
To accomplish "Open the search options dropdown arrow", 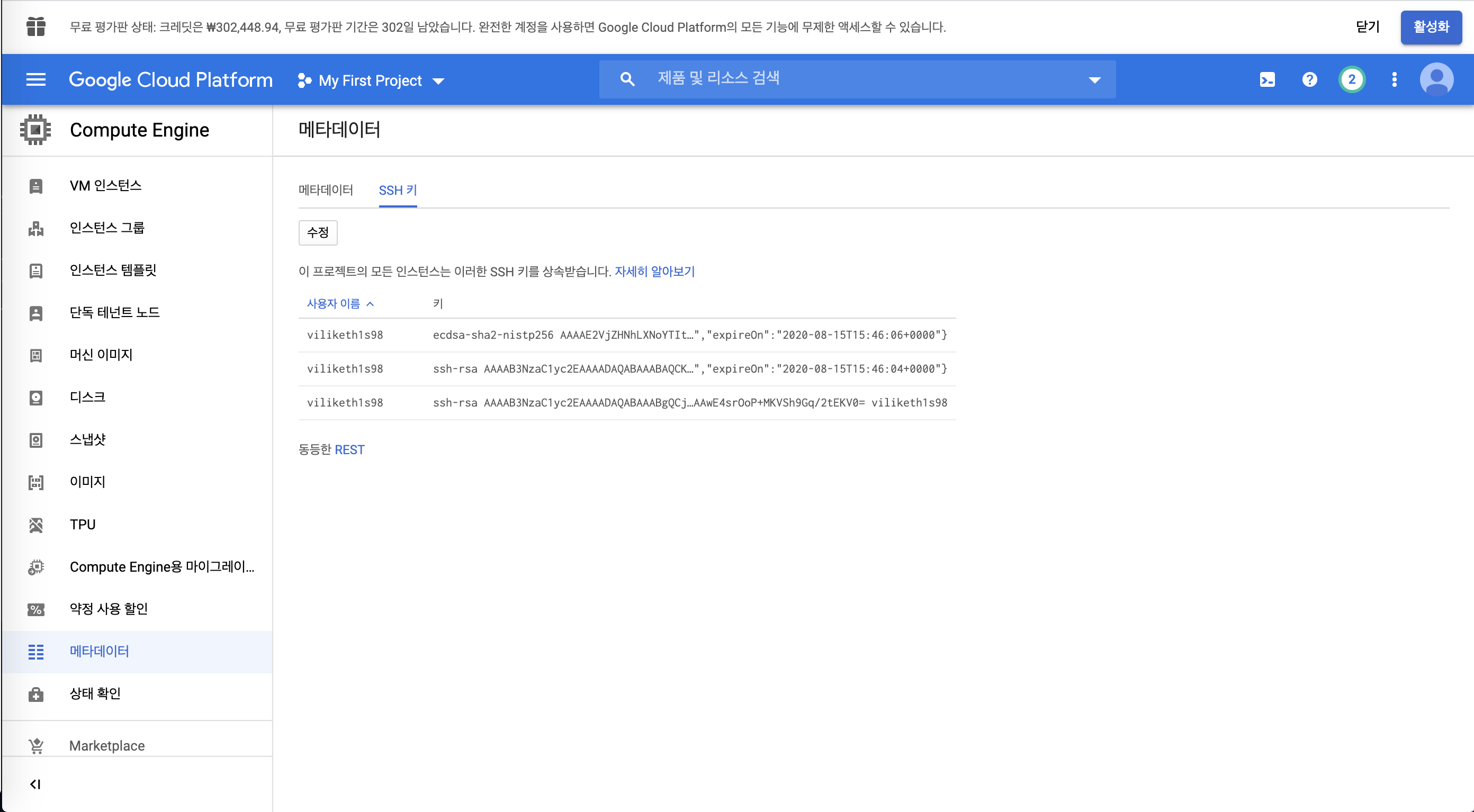I will [1093, 79].
